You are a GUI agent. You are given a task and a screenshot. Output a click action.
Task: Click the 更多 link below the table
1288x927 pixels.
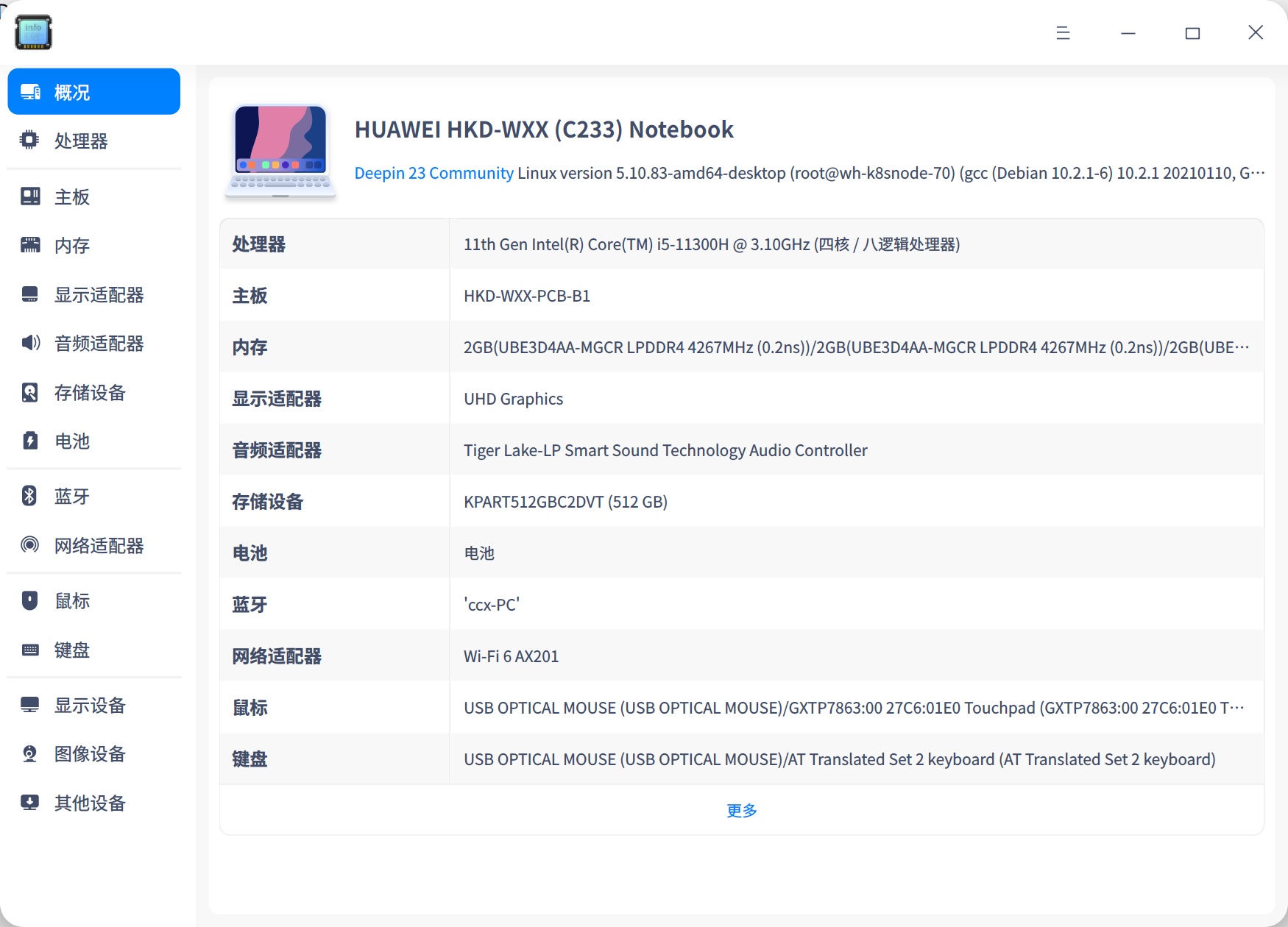coord(742,810)
